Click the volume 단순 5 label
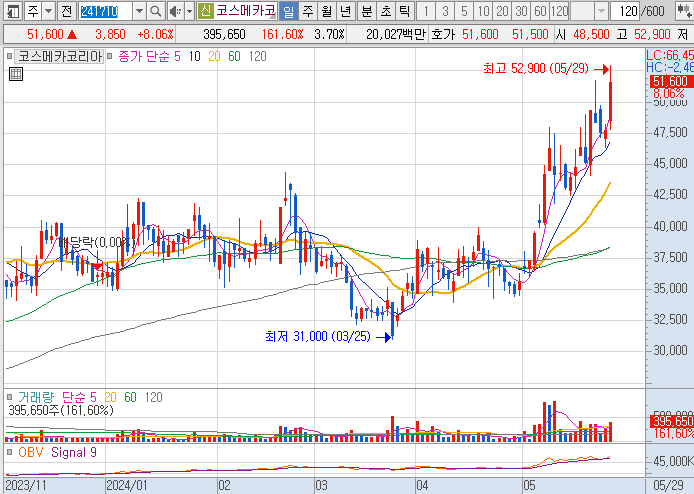This screenshot has width=694, height=494. [x=79, y=397]
